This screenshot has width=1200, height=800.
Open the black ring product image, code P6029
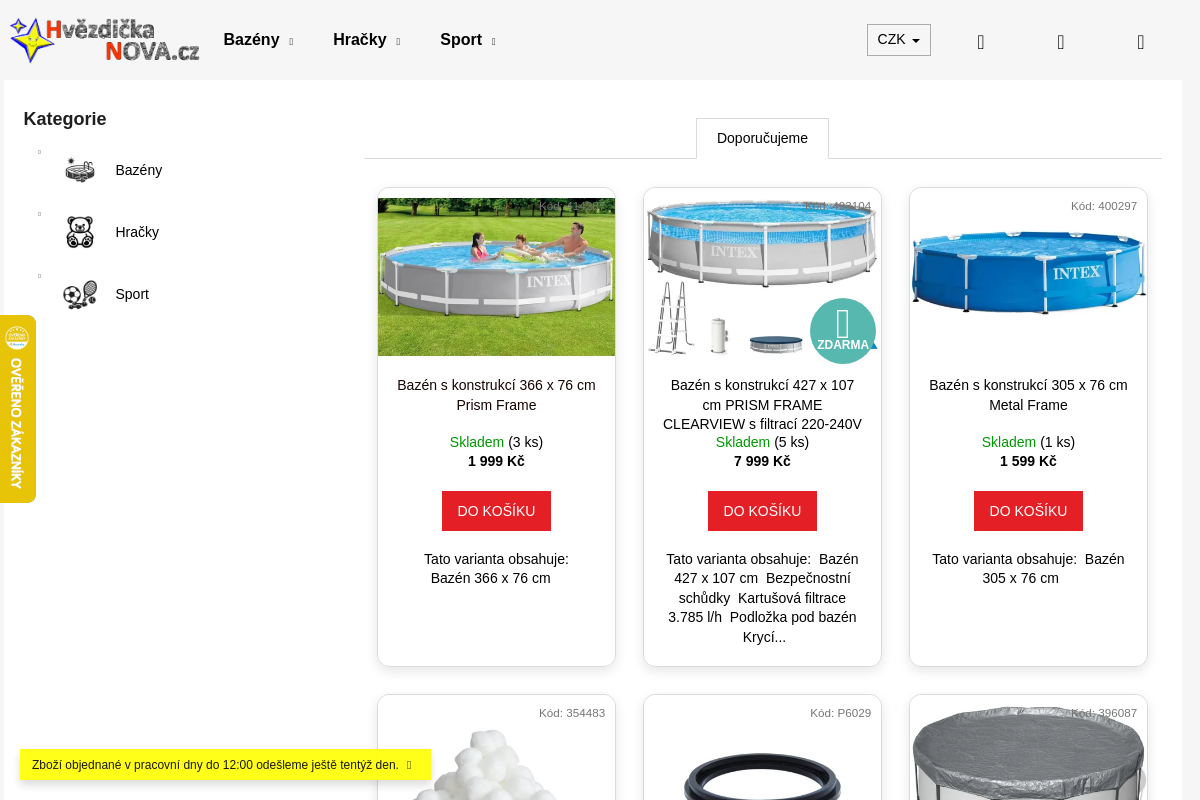point(762,775)
